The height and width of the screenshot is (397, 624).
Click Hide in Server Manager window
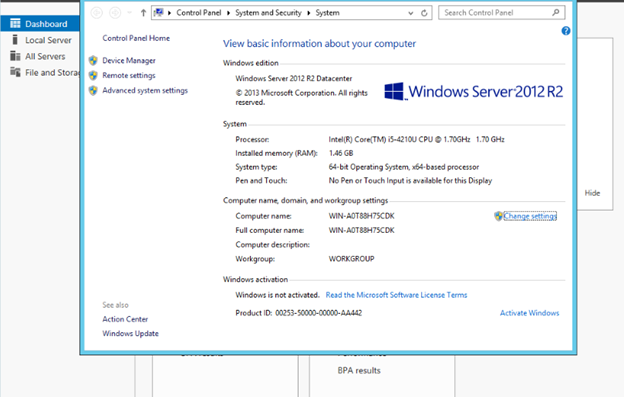[592, 193]
